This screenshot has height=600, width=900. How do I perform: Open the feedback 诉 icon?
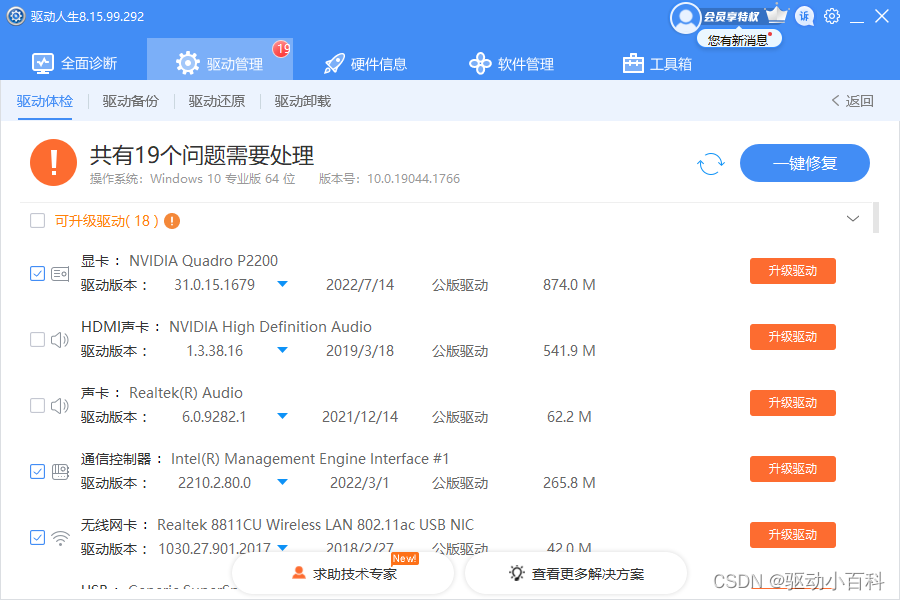tap(805, 16)
